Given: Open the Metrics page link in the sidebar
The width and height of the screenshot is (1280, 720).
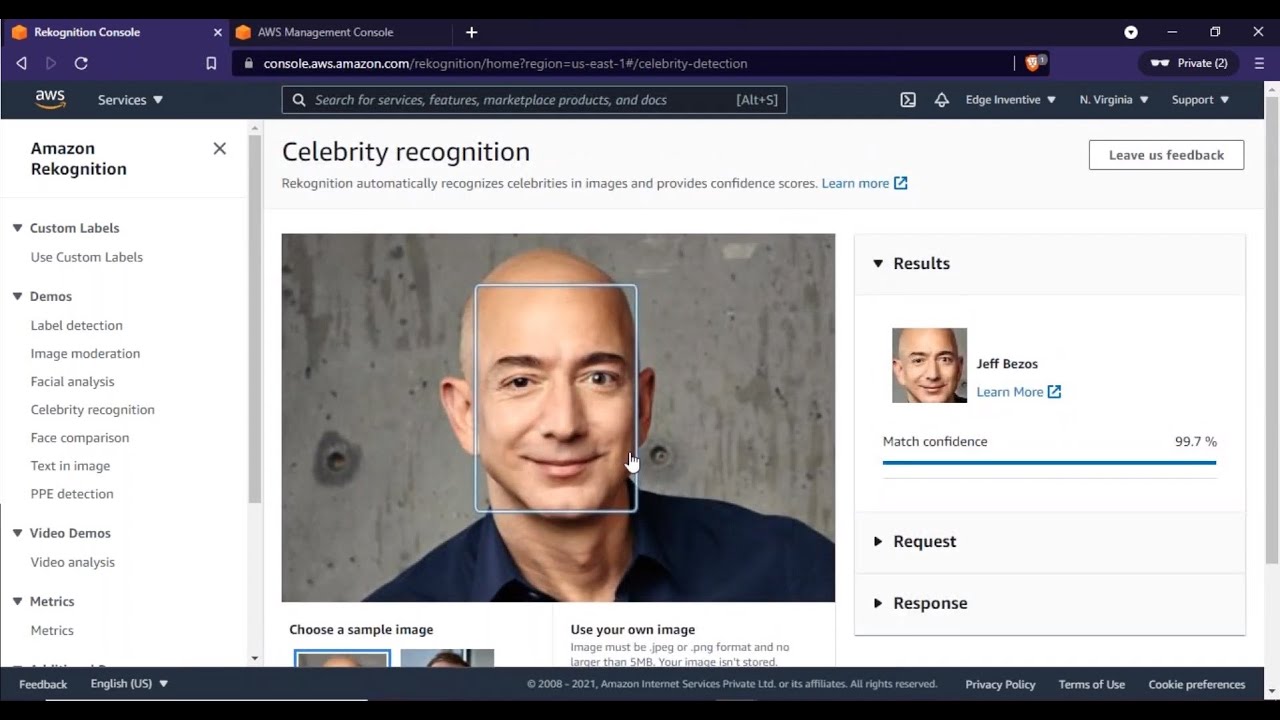Looking at the screenshot, I should [52, 630].
